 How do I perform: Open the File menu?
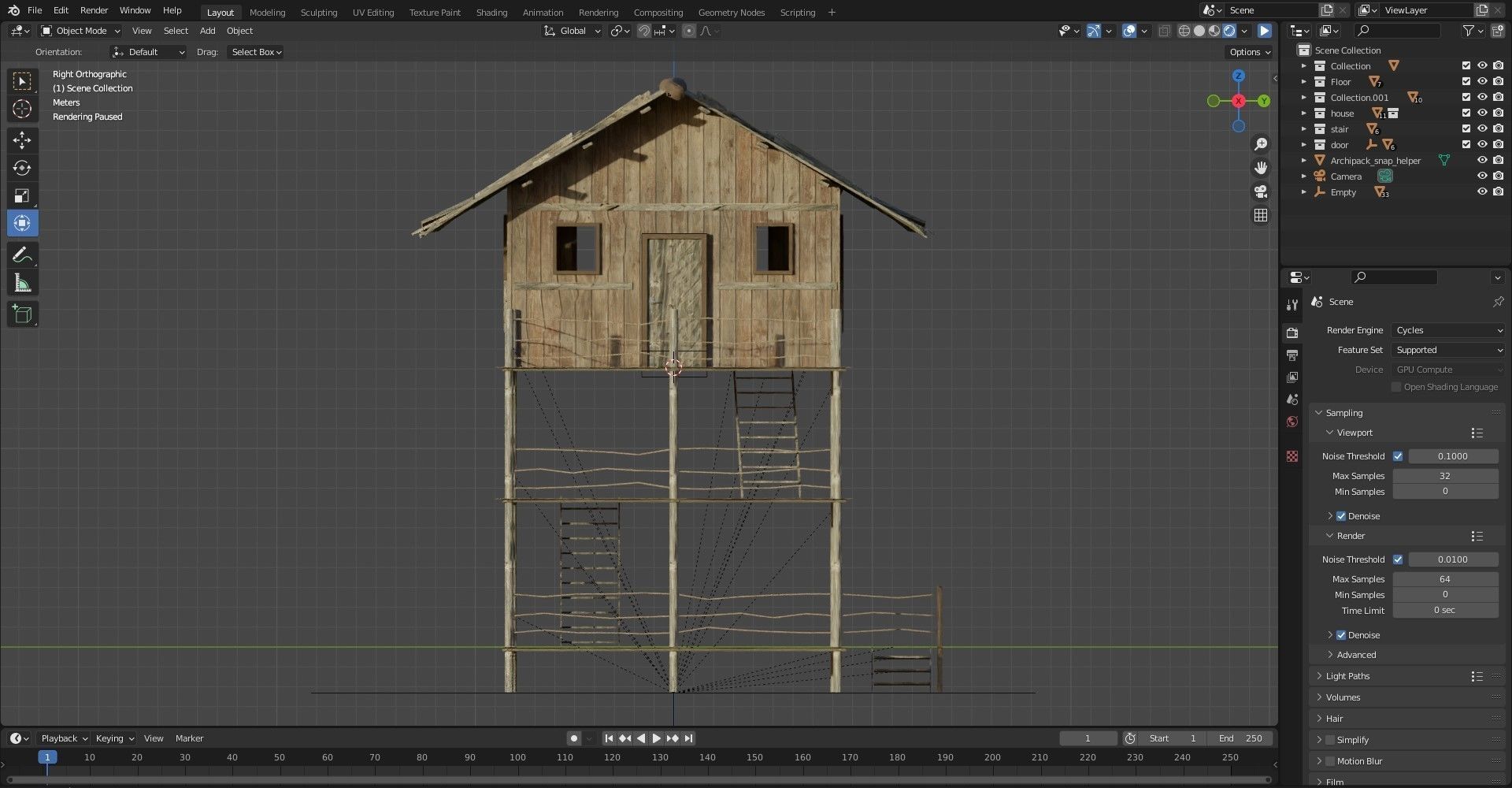35,10
